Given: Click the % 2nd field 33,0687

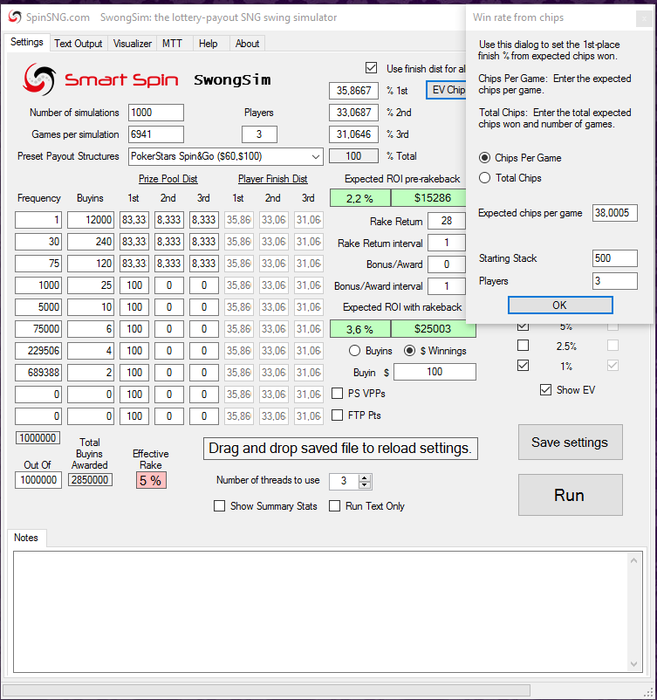Looking at the screenshot, I should click(x=354, y=112).
